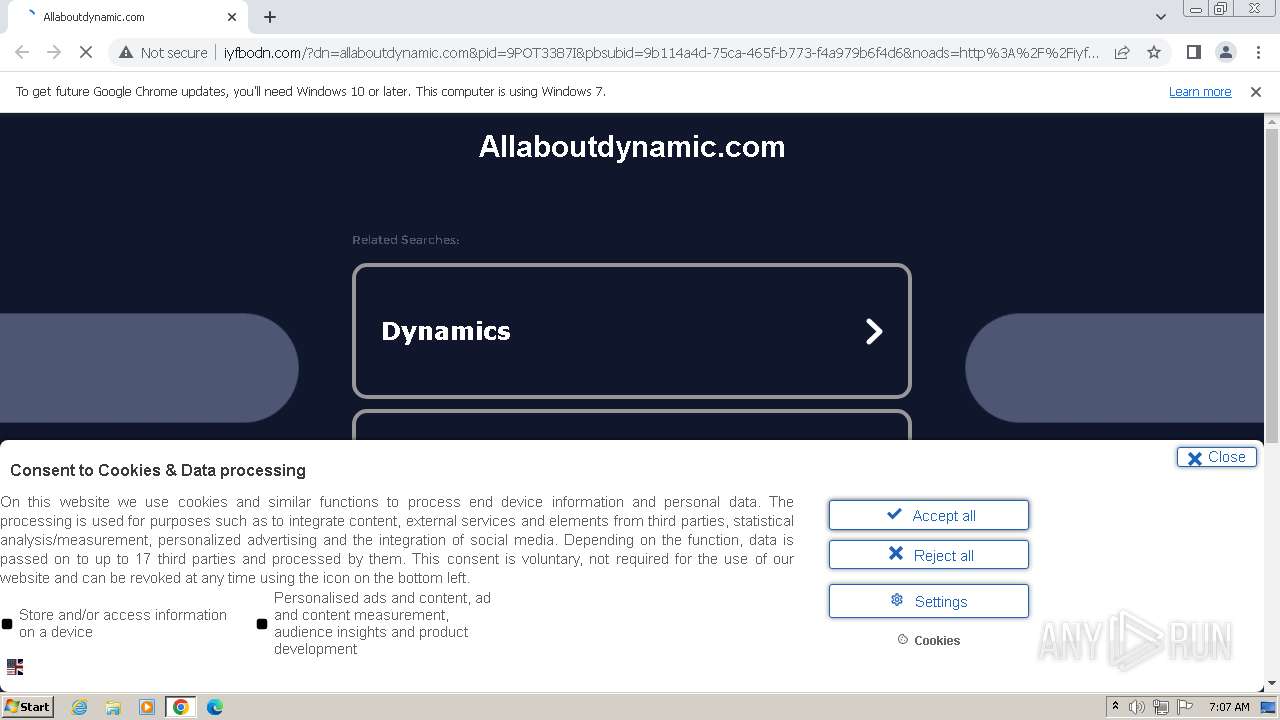Click the Consent to Cookies heading text
This screenshot has width=1280, height=720.
(x=158, y=470)
